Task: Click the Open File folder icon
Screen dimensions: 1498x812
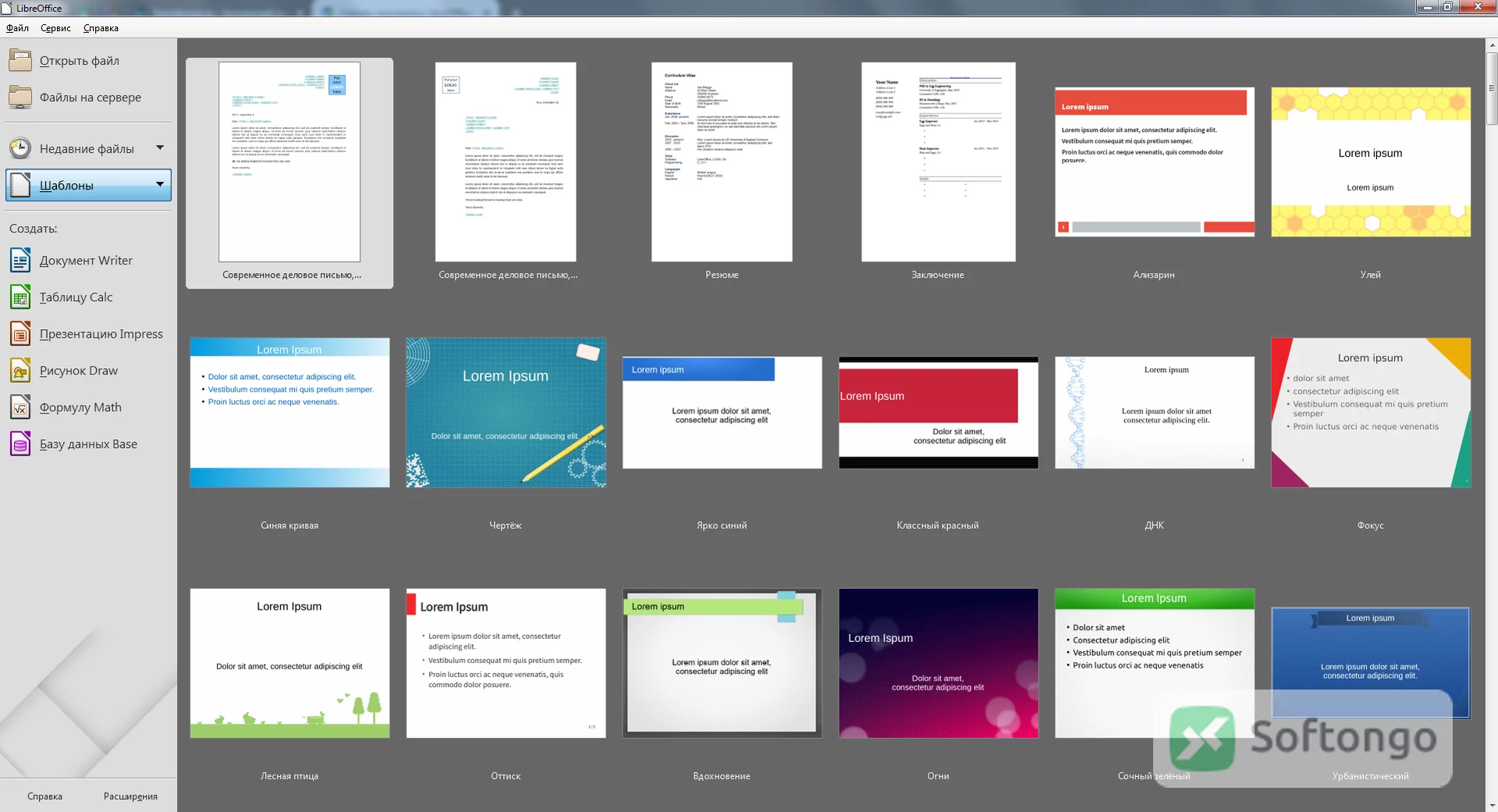Action: coord(20,60)
